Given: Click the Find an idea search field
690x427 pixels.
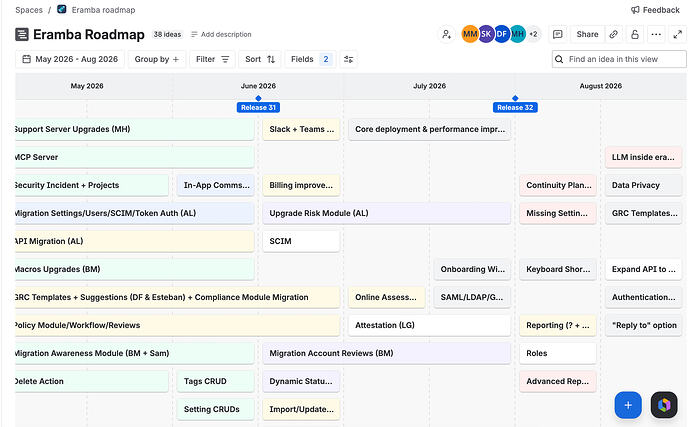Looking at the screenshot, I should coord(619,59).
